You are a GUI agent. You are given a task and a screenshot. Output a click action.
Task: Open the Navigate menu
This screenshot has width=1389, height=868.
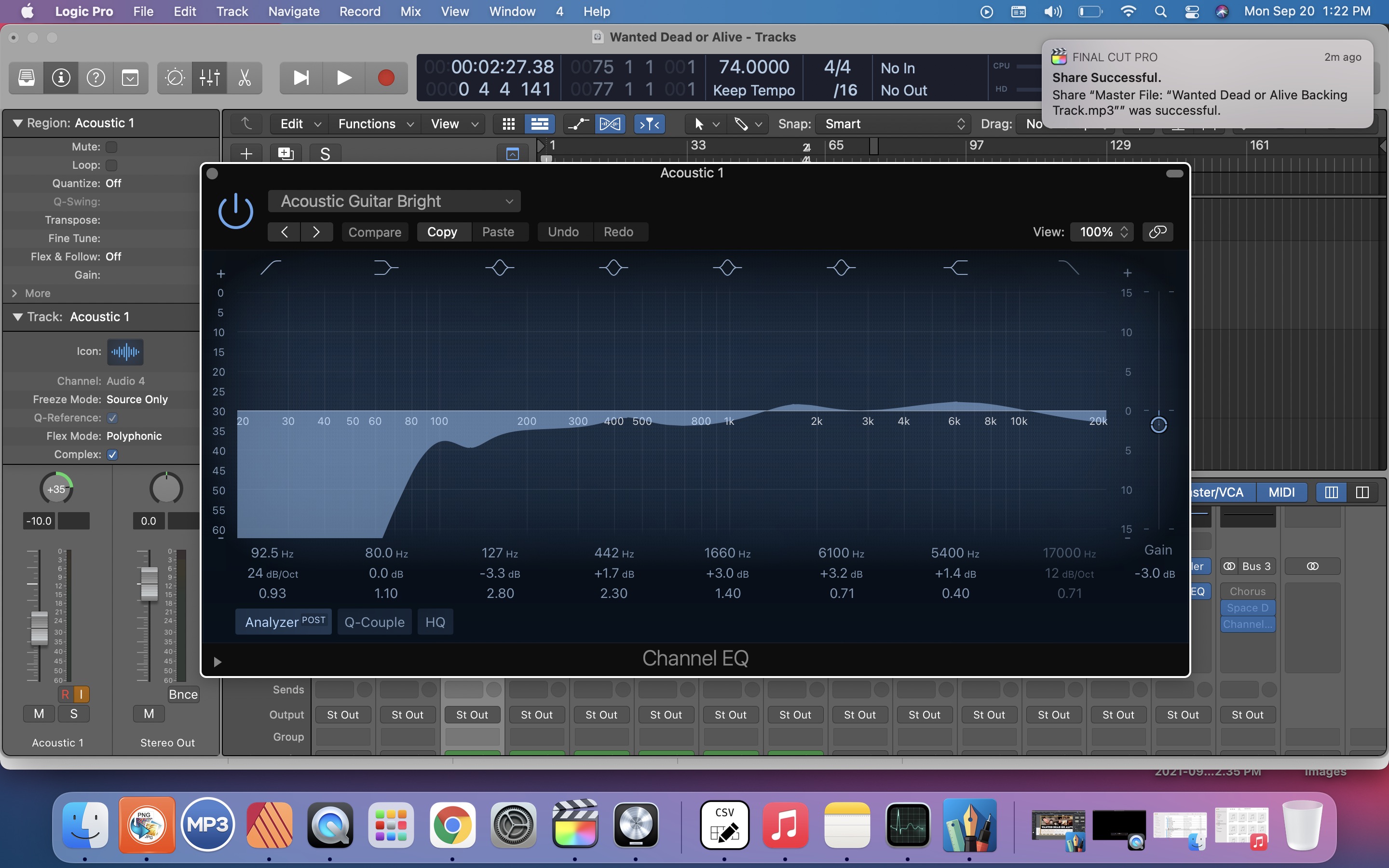point(294,12)
